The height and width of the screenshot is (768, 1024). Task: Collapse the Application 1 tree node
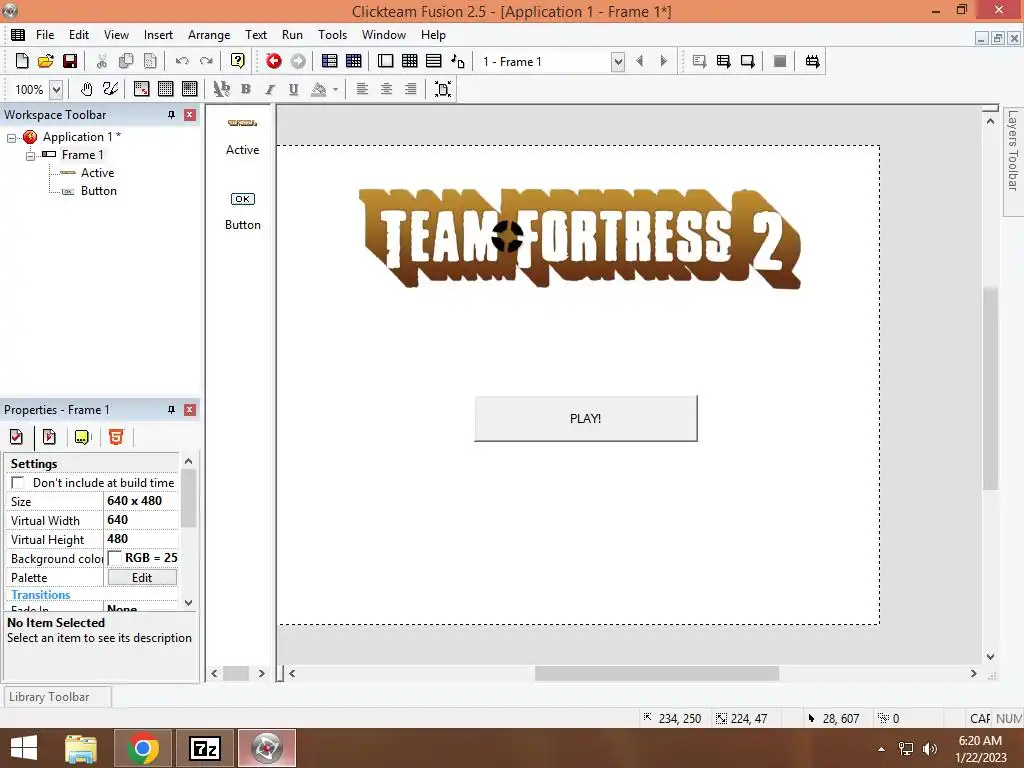pyautogui.click(x=11, y=138)
